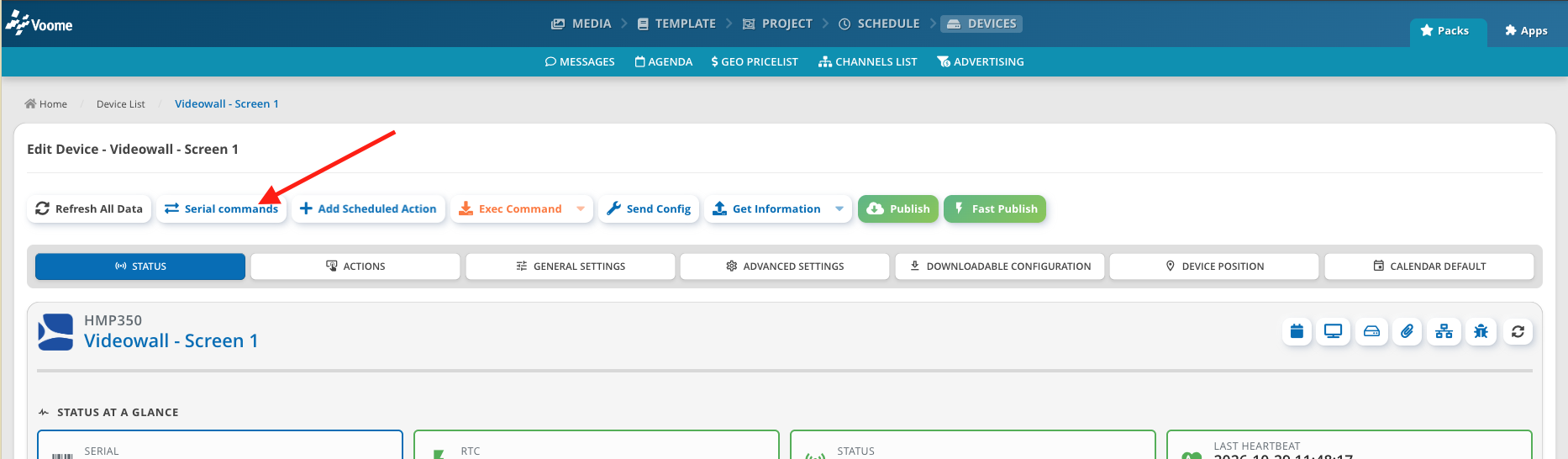Open the hard drive storage icon

tap(1371, 331)
